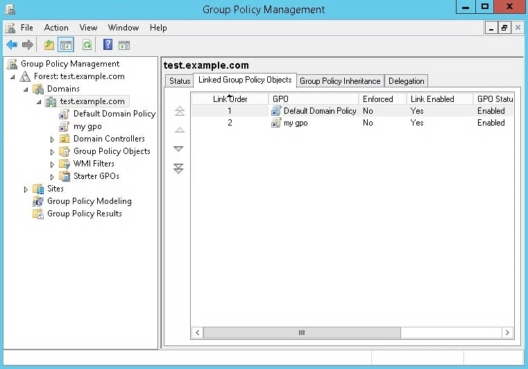Click the Back arrow toolbar icon

(x=12, y=44)
